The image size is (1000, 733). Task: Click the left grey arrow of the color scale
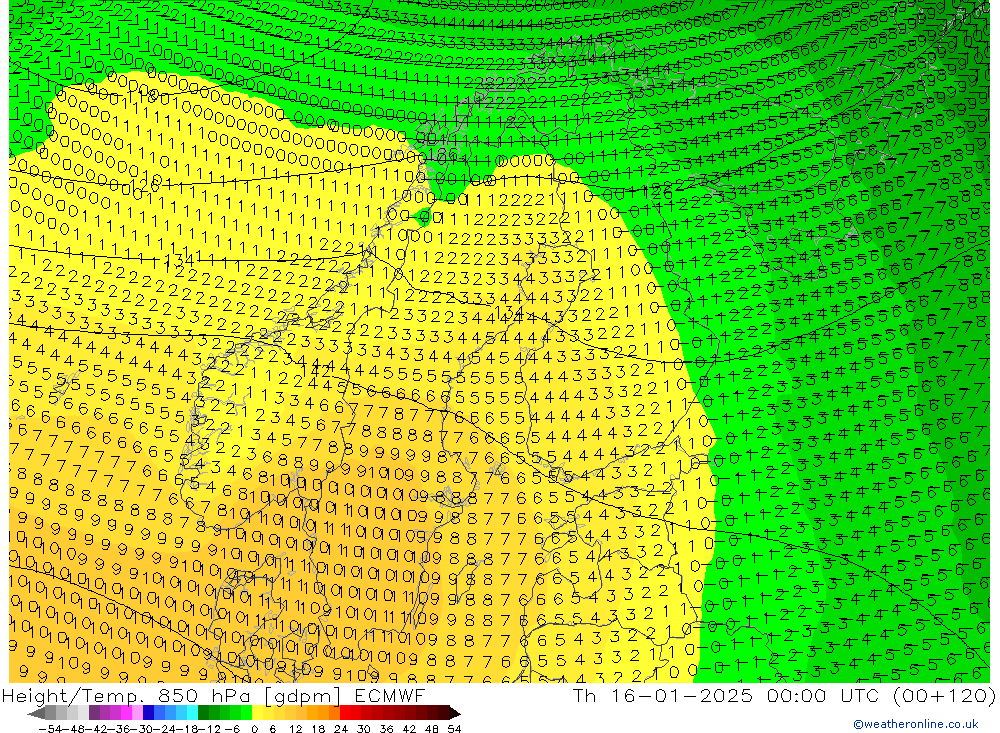[x=36, y=713]
